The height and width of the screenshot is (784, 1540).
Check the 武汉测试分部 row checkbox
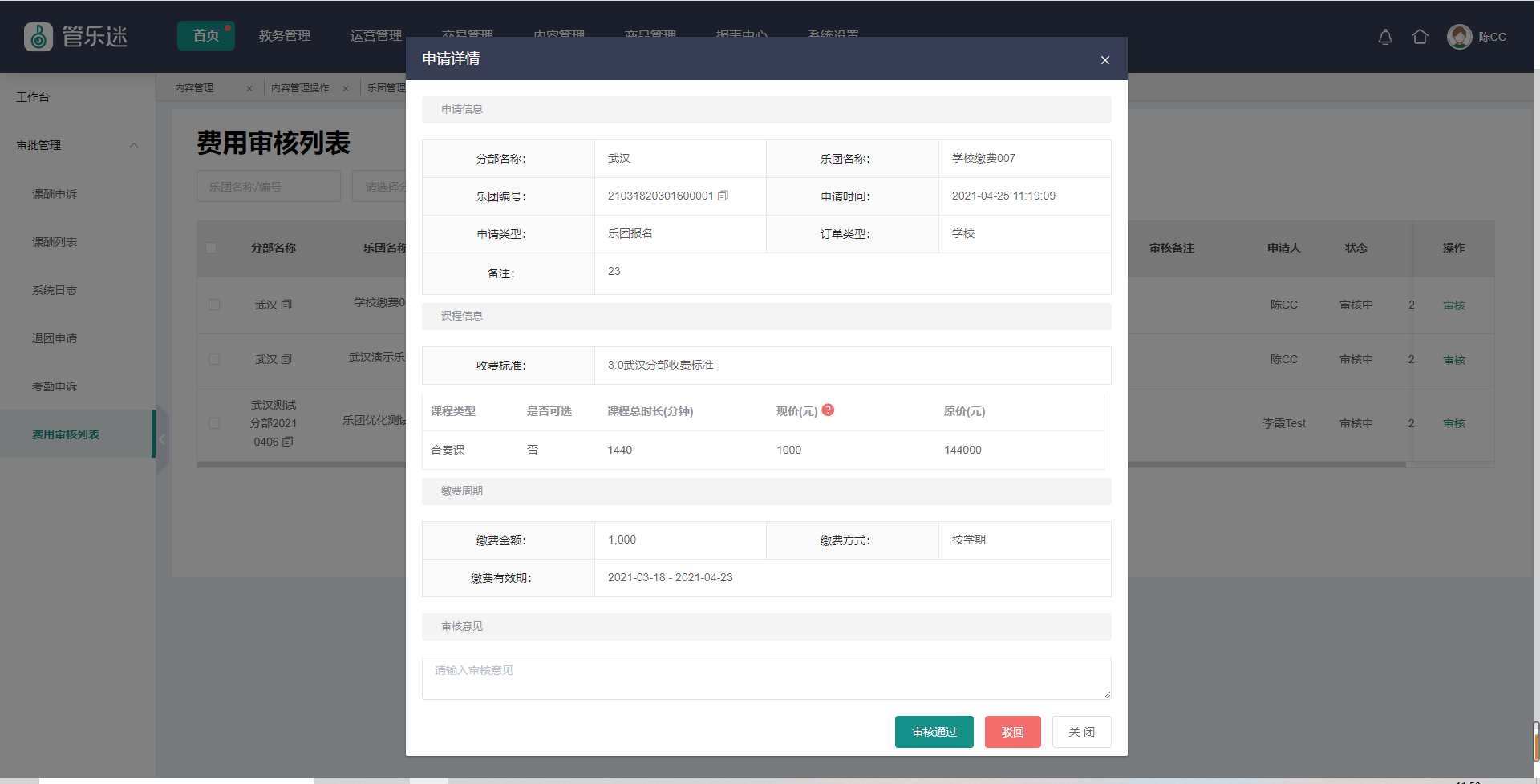(214, 423)
